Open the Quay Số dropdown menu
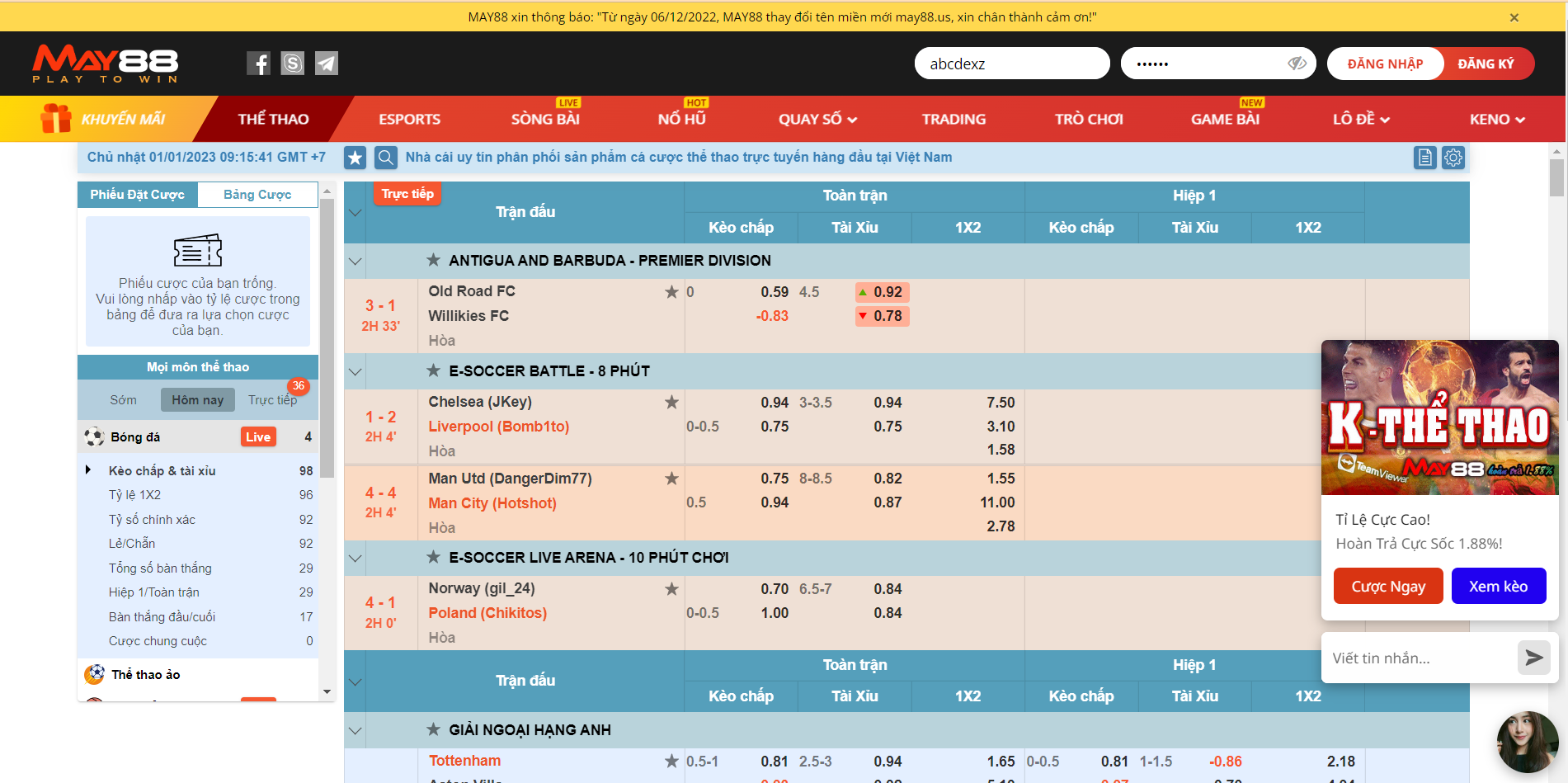1568x783 pixels. (x=817, y=120)
